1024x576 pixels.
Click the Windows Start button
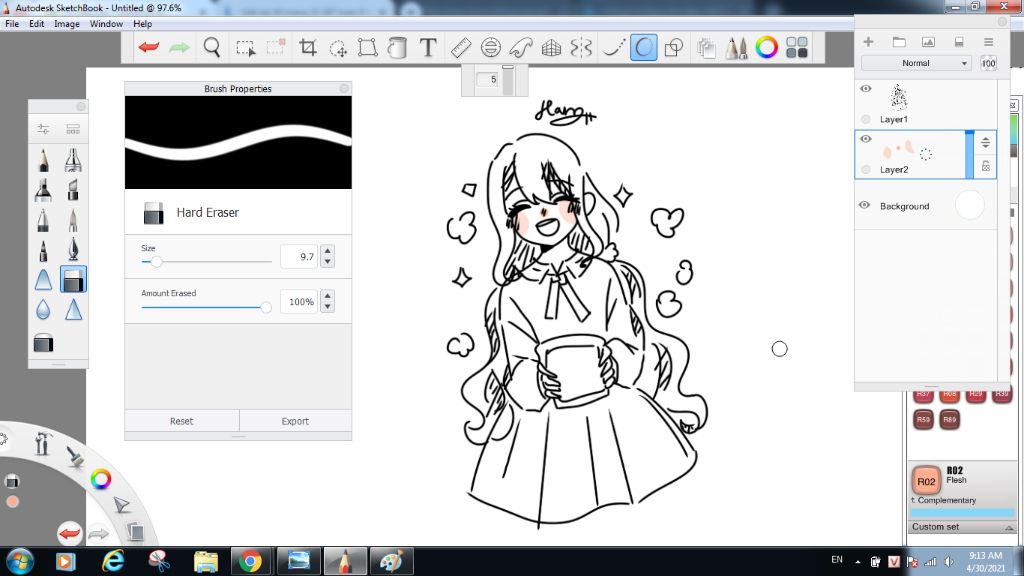point(20,562)
